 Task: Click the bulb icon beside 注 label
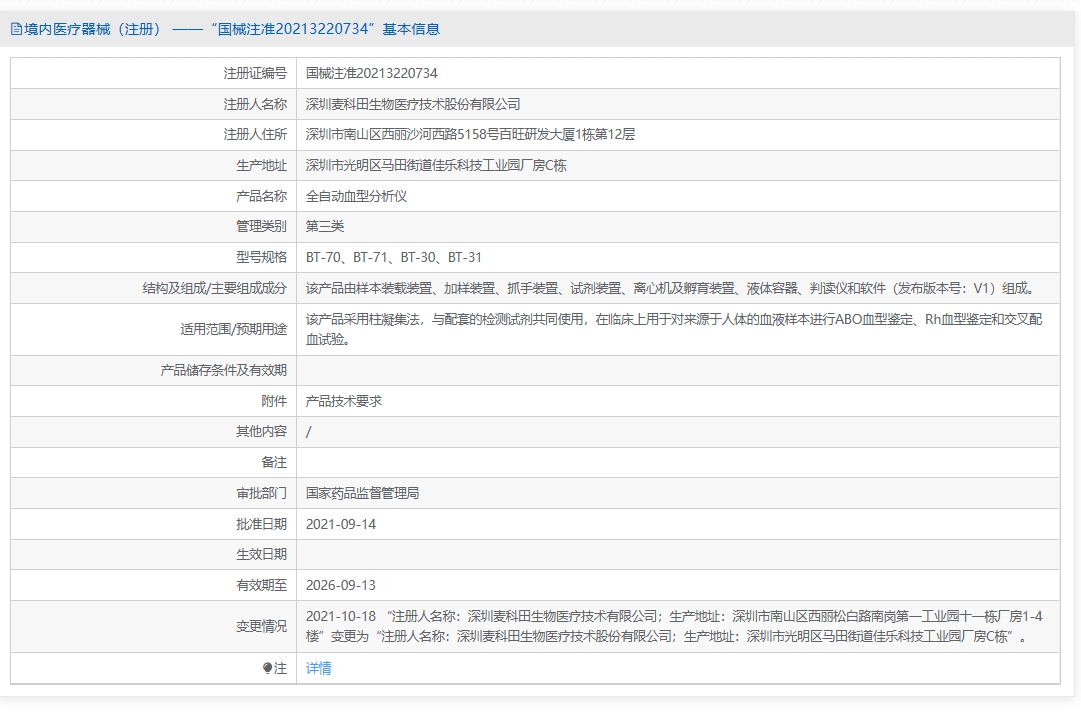(x=267, y=668)
